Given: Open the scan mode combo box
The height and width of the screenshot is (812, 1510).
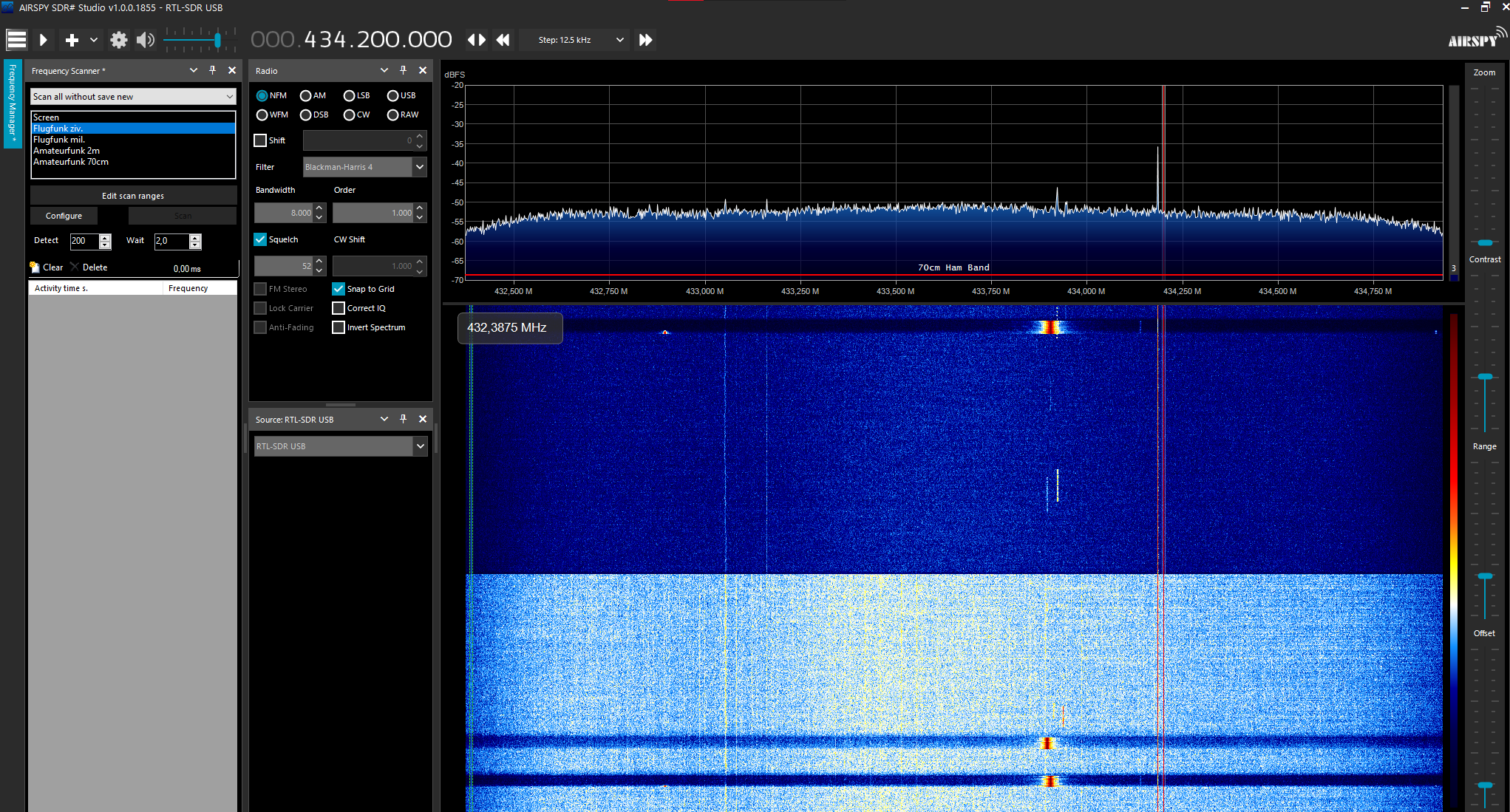Looking at the screenshot, I should pyautogui.click(x=133, y=97).
